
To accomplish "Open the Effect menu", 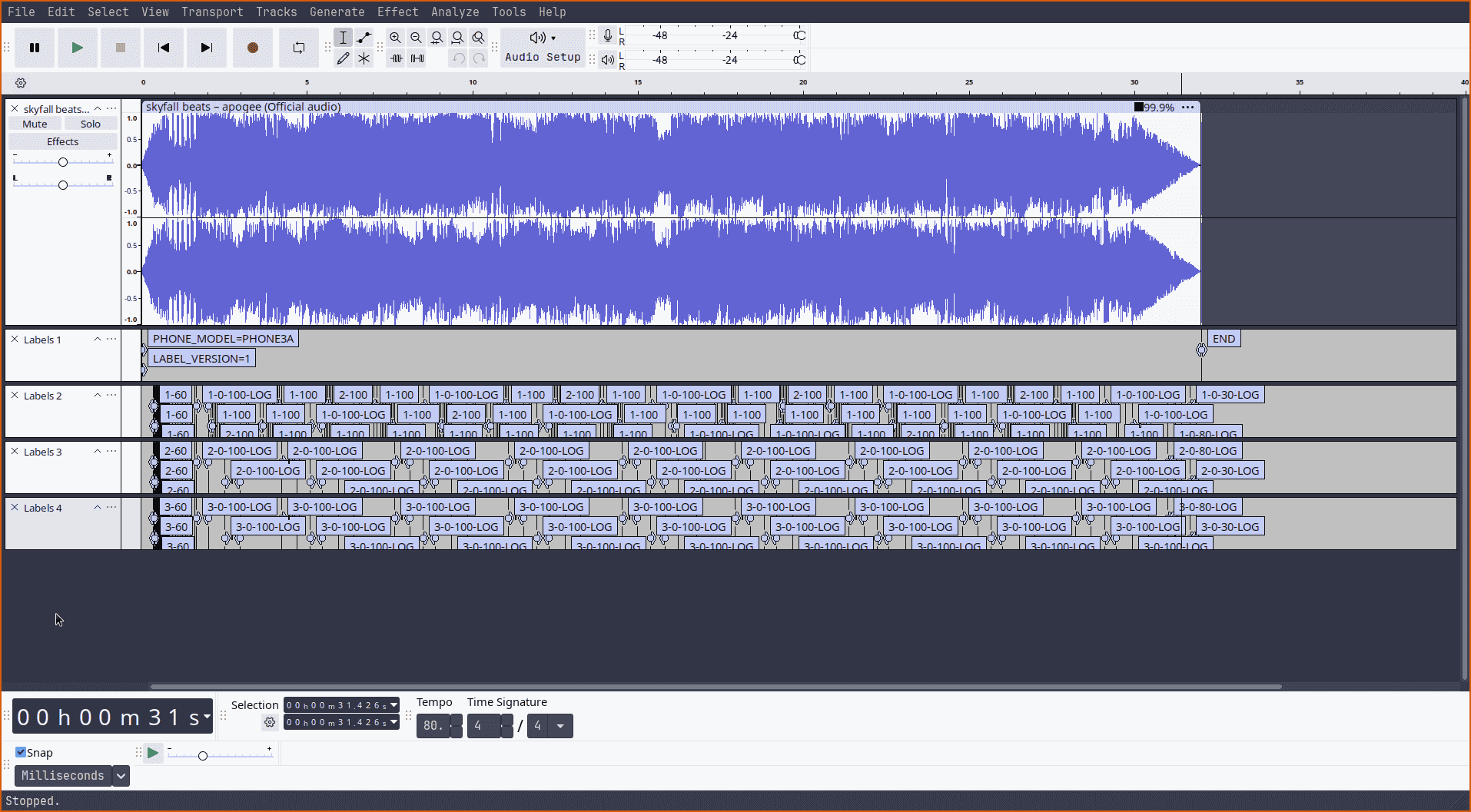I will 397,12.
